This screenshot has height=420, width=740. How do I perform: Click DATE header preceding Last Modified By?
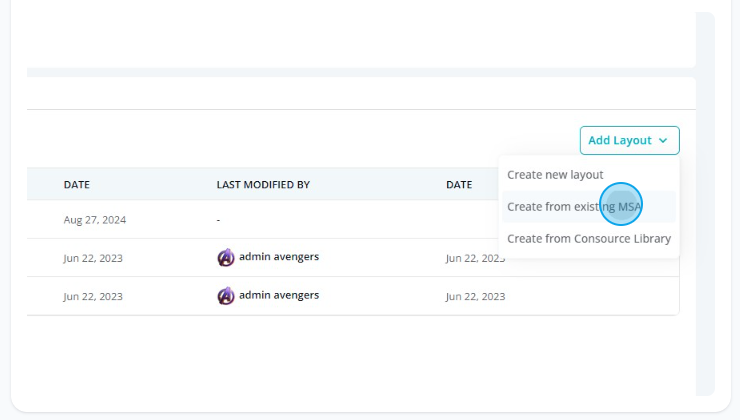pyautogui.click(x=76, y=185)
